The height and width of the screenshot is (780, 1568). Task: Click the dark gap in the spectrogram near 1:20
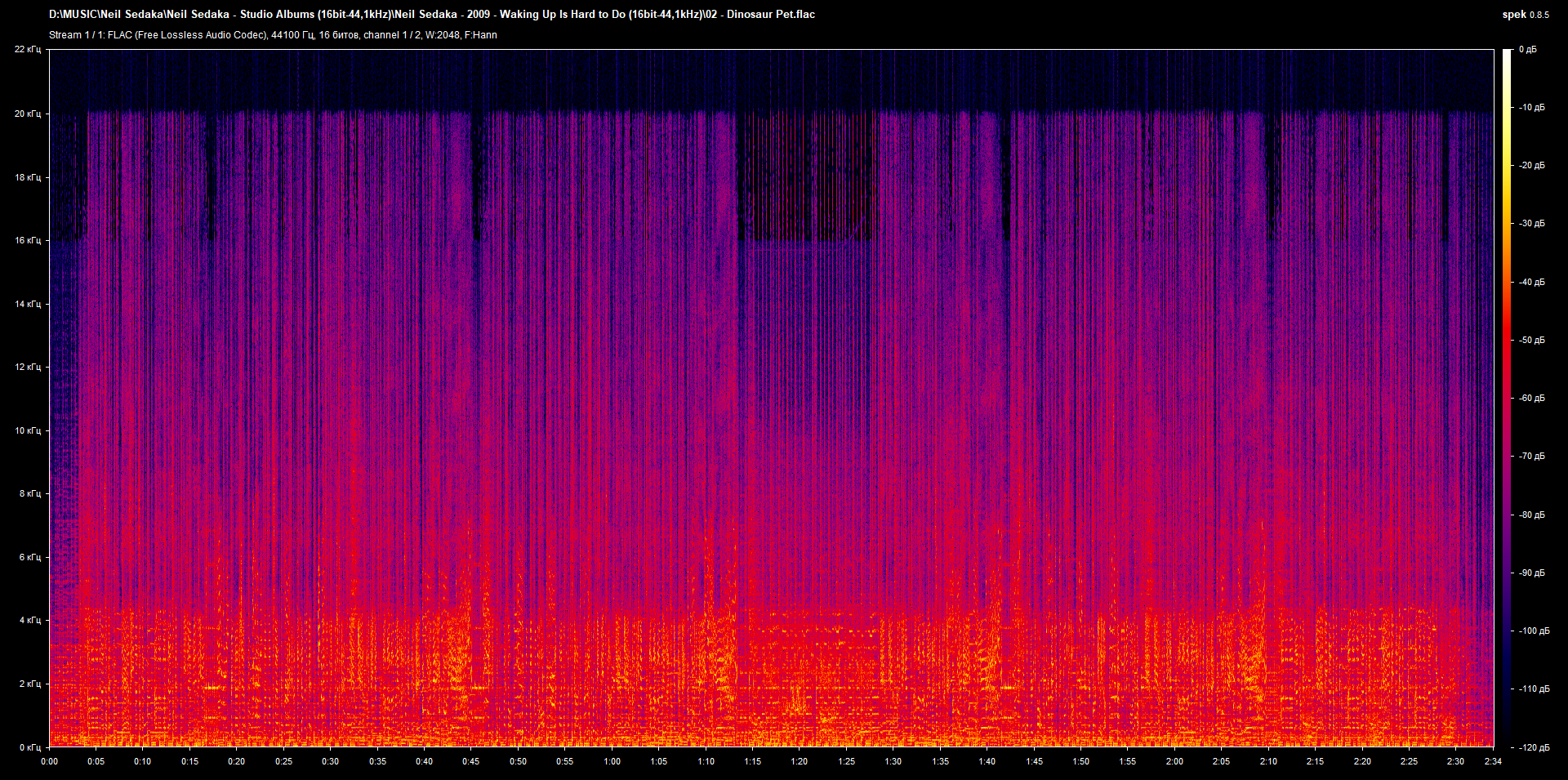pyautogui.click(x=804, y=176)
